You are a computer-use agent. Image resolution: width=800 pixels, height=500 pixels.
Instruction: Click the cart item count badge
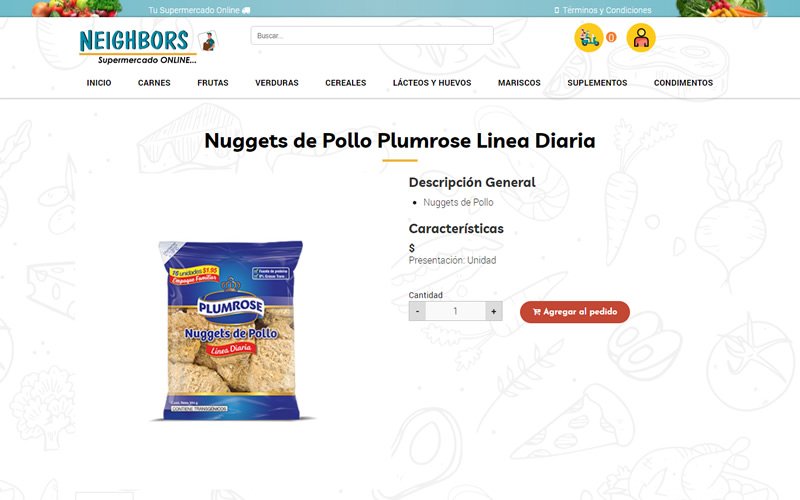[x=611, y=37]
